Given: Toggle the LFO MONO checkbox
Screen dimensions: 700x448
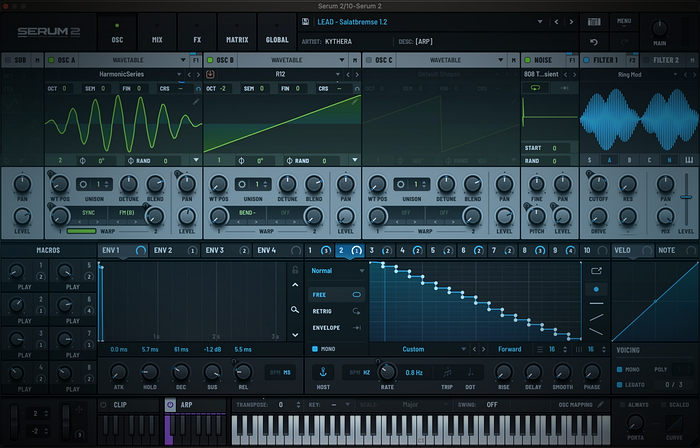Looking at the screenshot, I should point(316,349).
